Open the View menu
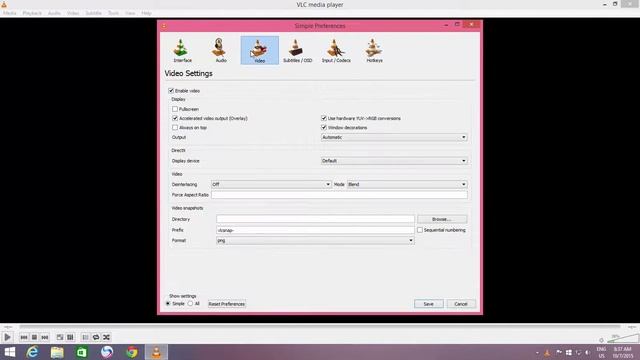 tap(130, 13)
